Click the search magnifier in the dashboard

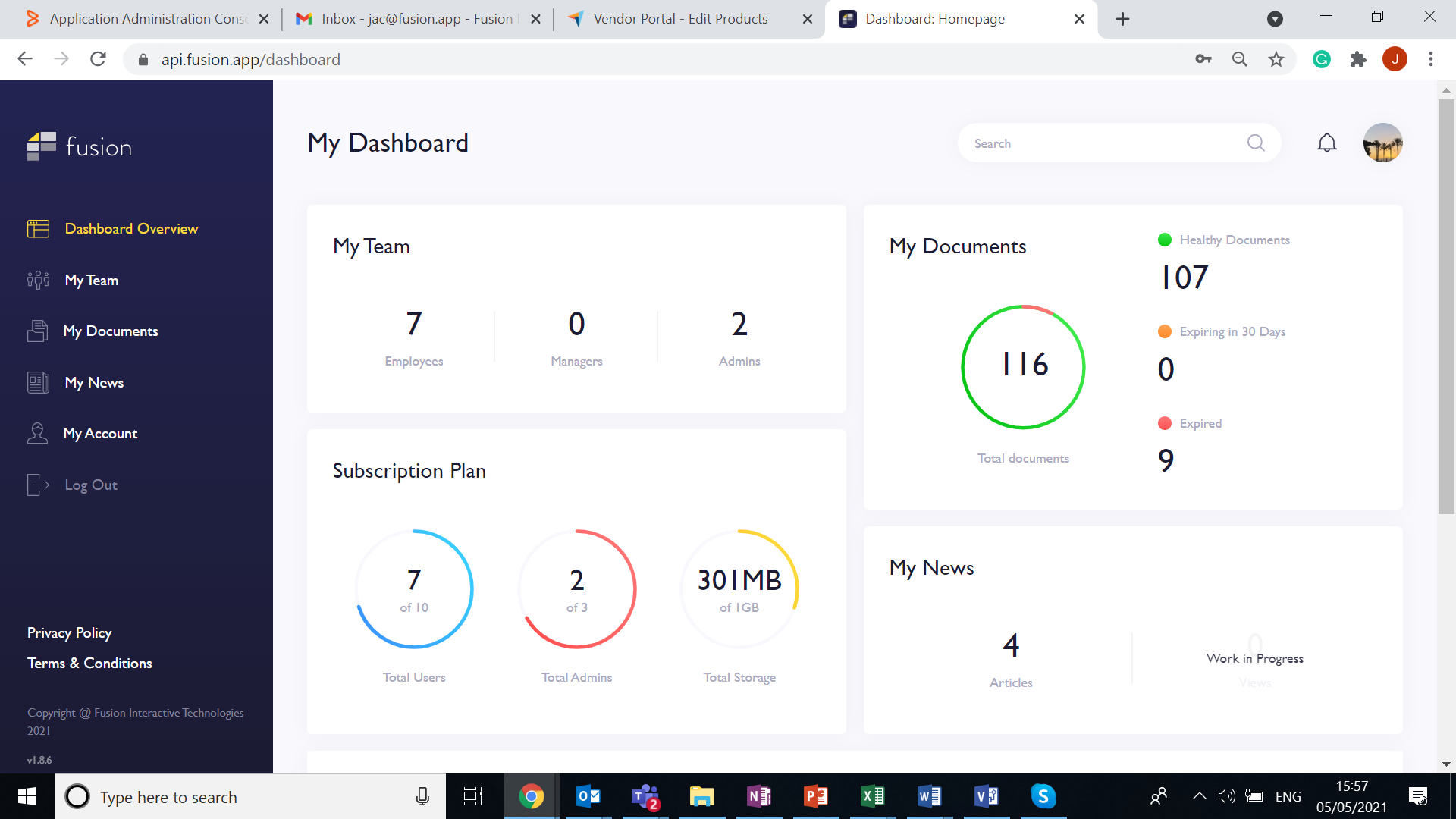1256,143
